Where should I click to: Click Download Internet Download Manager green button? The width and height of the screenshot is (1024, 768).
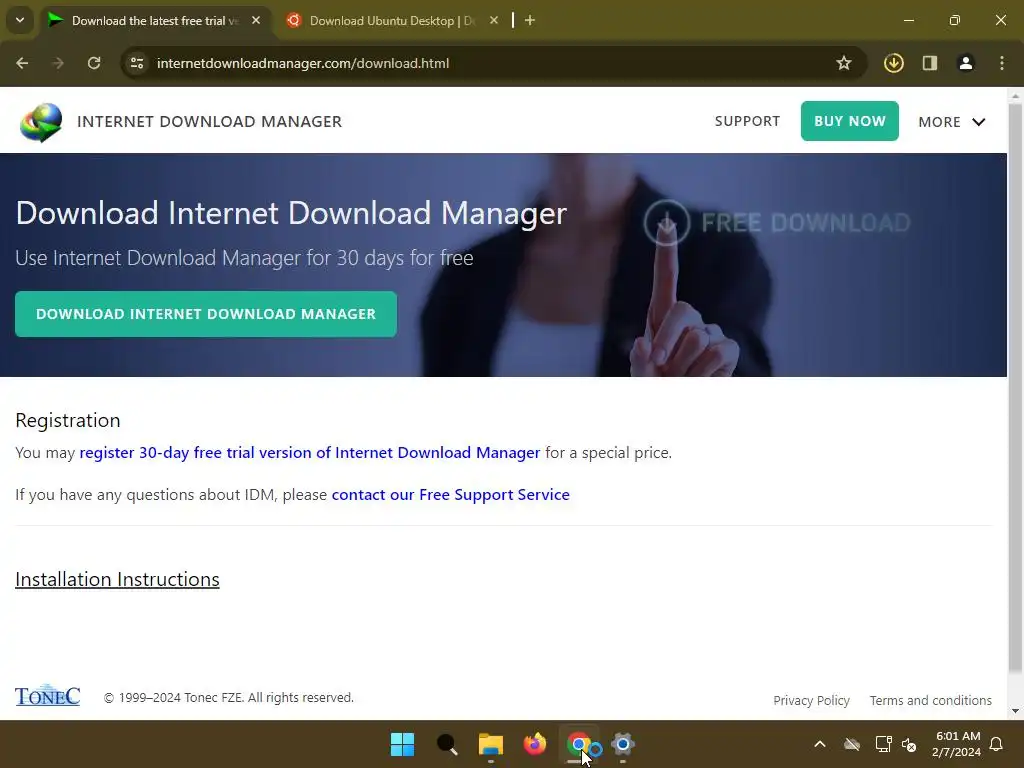click(x=206, y=314)
